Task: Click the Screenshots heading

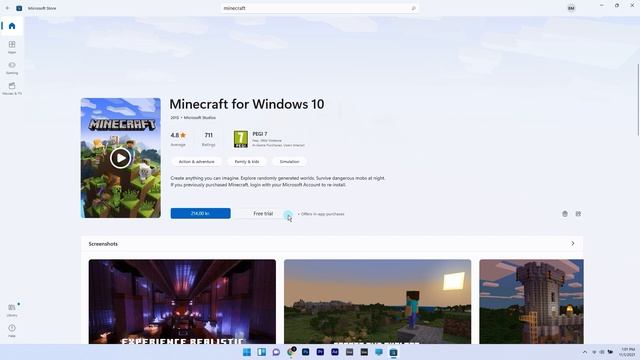Action: tap(103, 244)
